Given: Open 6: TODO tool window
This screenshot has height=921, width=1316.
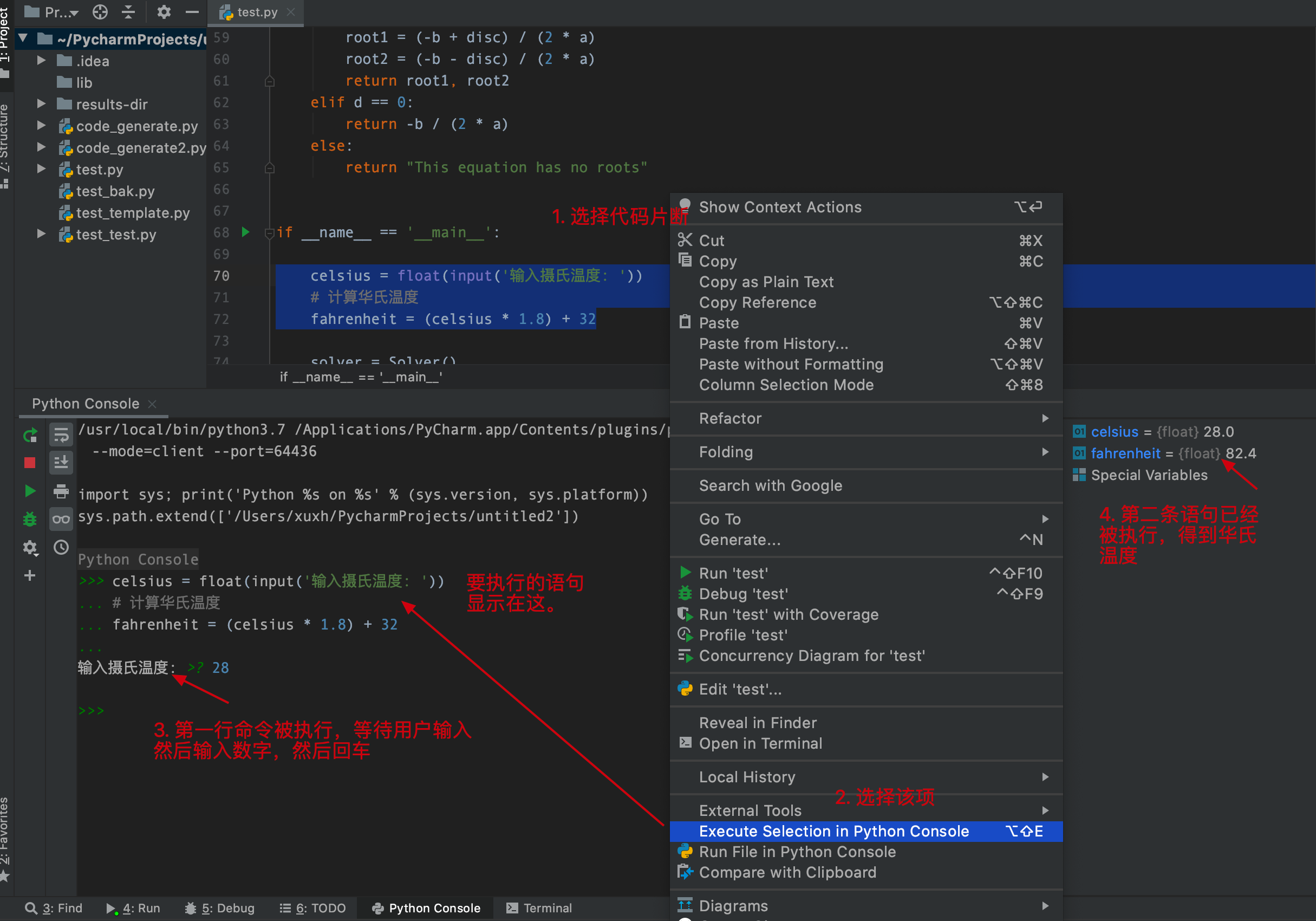Looking at the screenshot, I should click(x=312, y=908).
